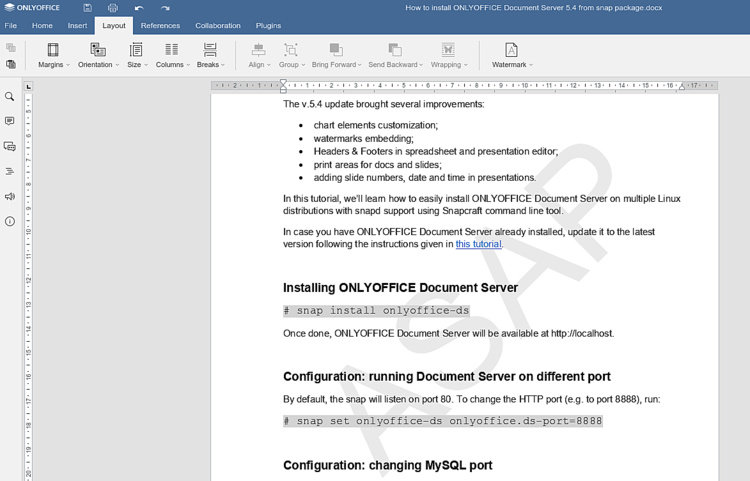750x481 pixels.
Task: Switch to the References tab
Action: point(160,26)
